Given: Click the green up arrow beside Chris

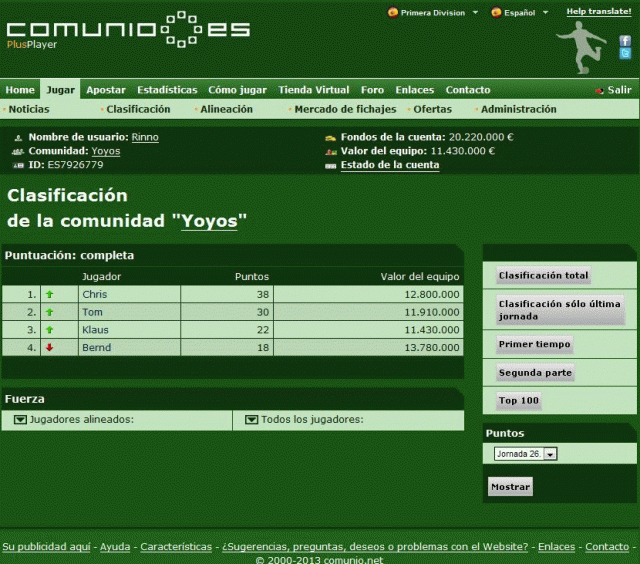Looking at the screenshot, I should [x=50, y=295].
